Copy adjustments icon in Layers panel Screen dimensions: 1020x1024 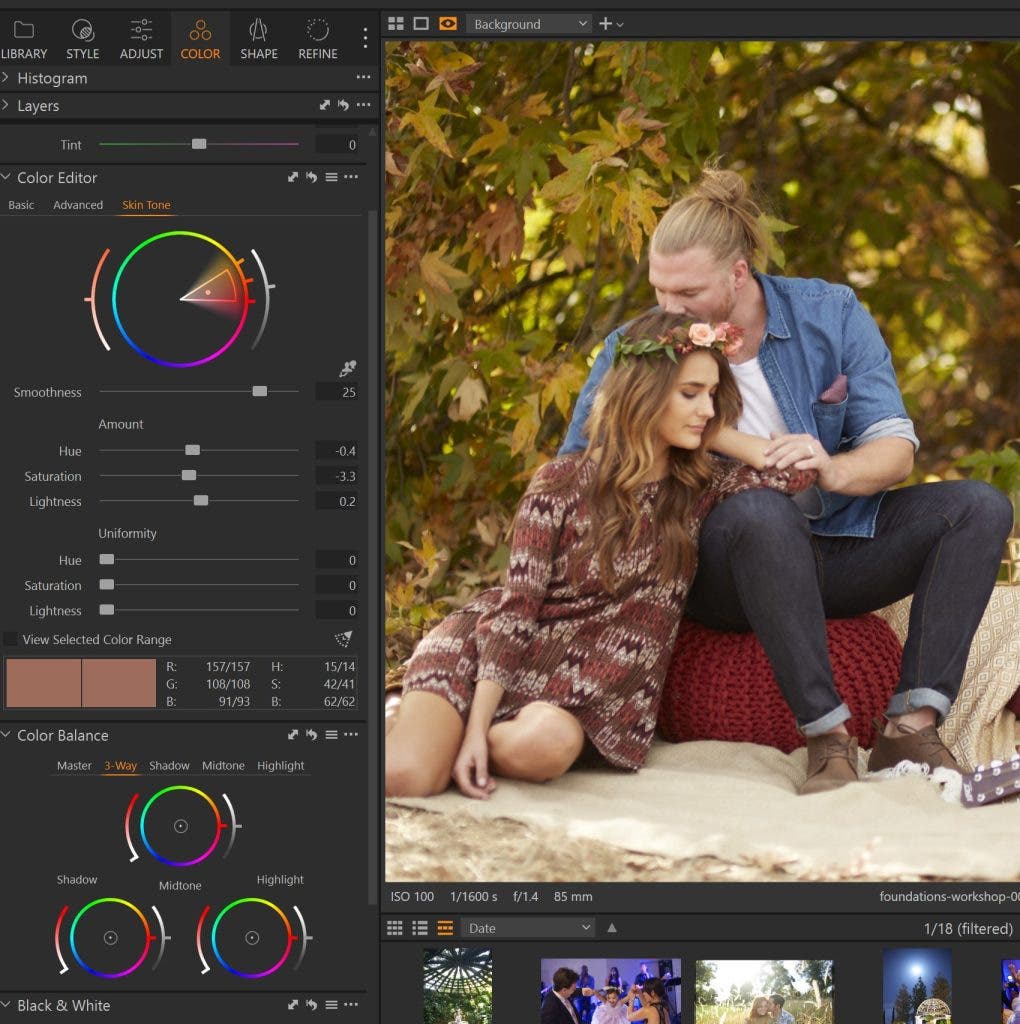pyautogui.click(x=325, y=104)
